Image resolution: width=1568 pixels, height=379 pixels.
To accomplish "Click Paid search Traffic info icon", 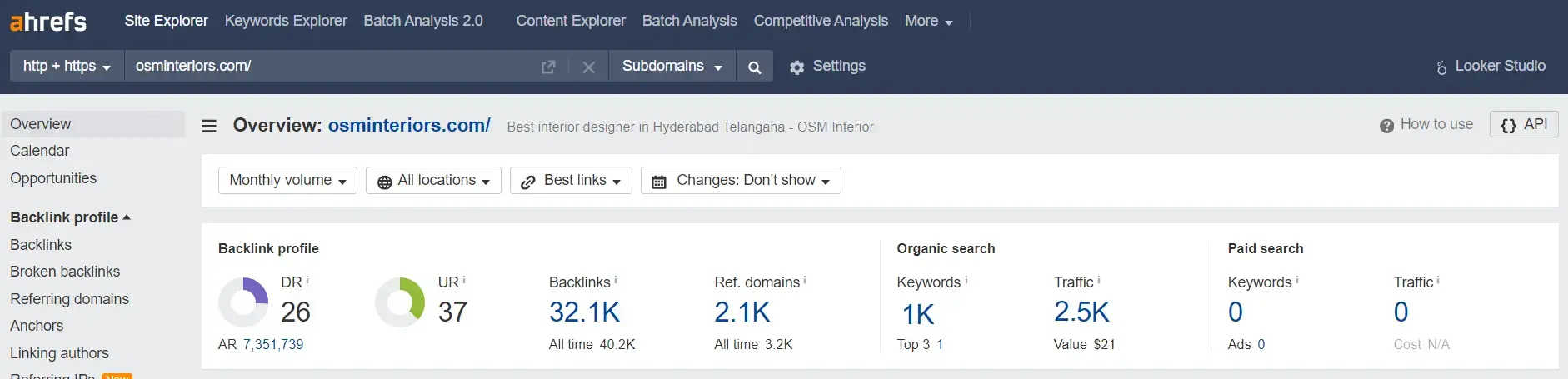I will (1438, 280).
